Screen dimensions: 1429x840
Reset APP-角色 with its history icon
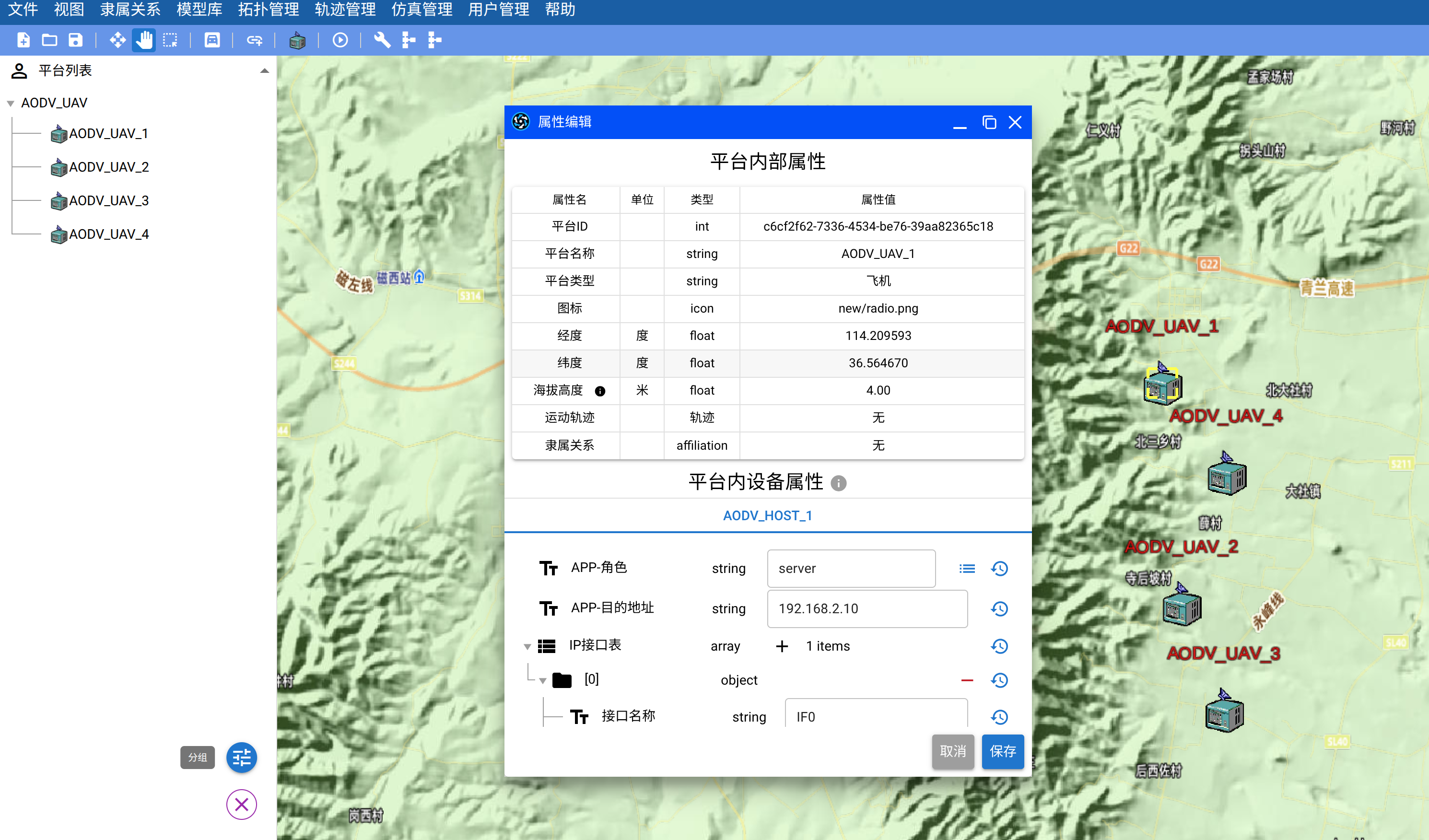tap(999, 569)
